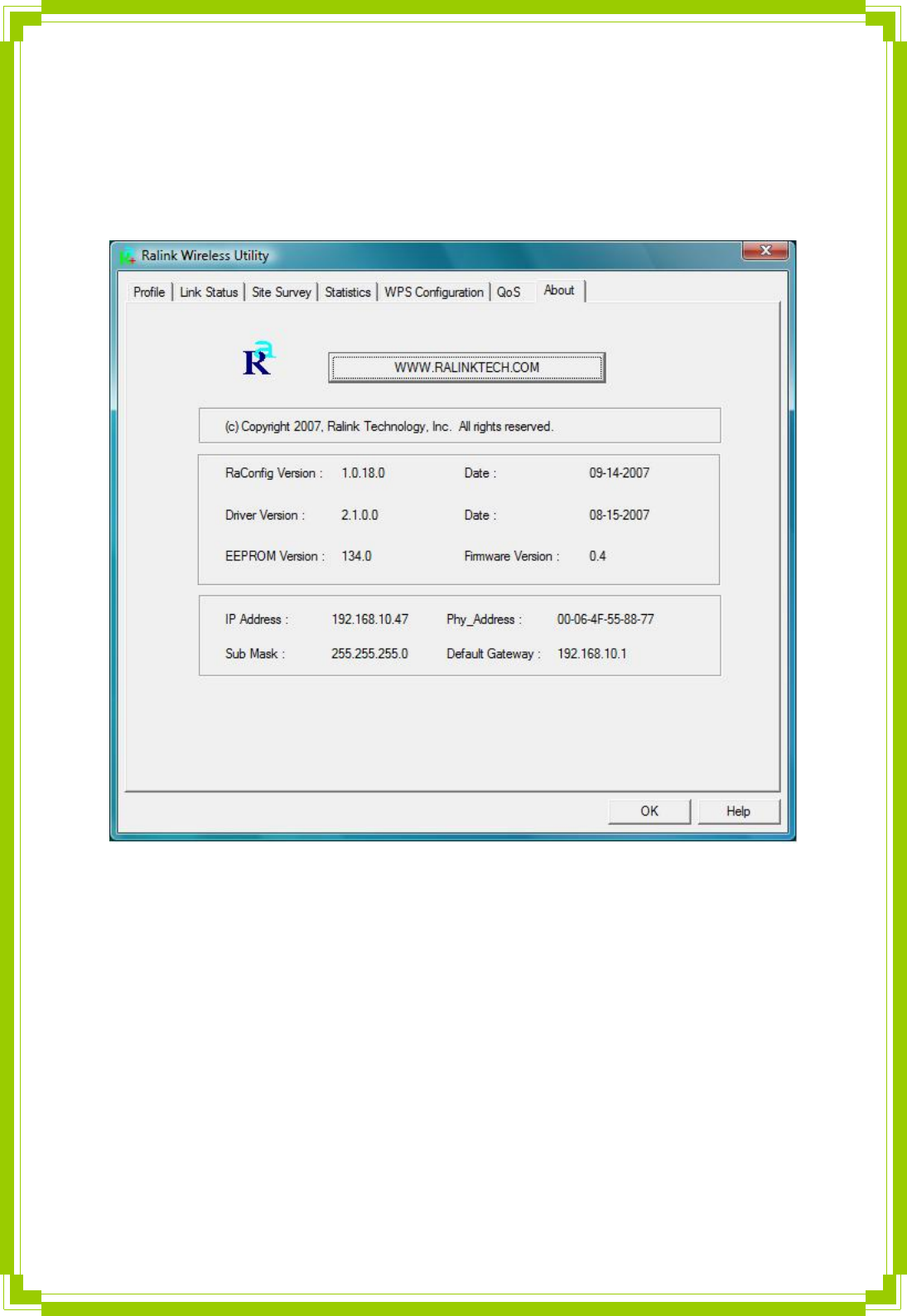The image size is (907, 1316).
Task: Close the Ralink Wireless Utility window
Action: pos(765,250)
